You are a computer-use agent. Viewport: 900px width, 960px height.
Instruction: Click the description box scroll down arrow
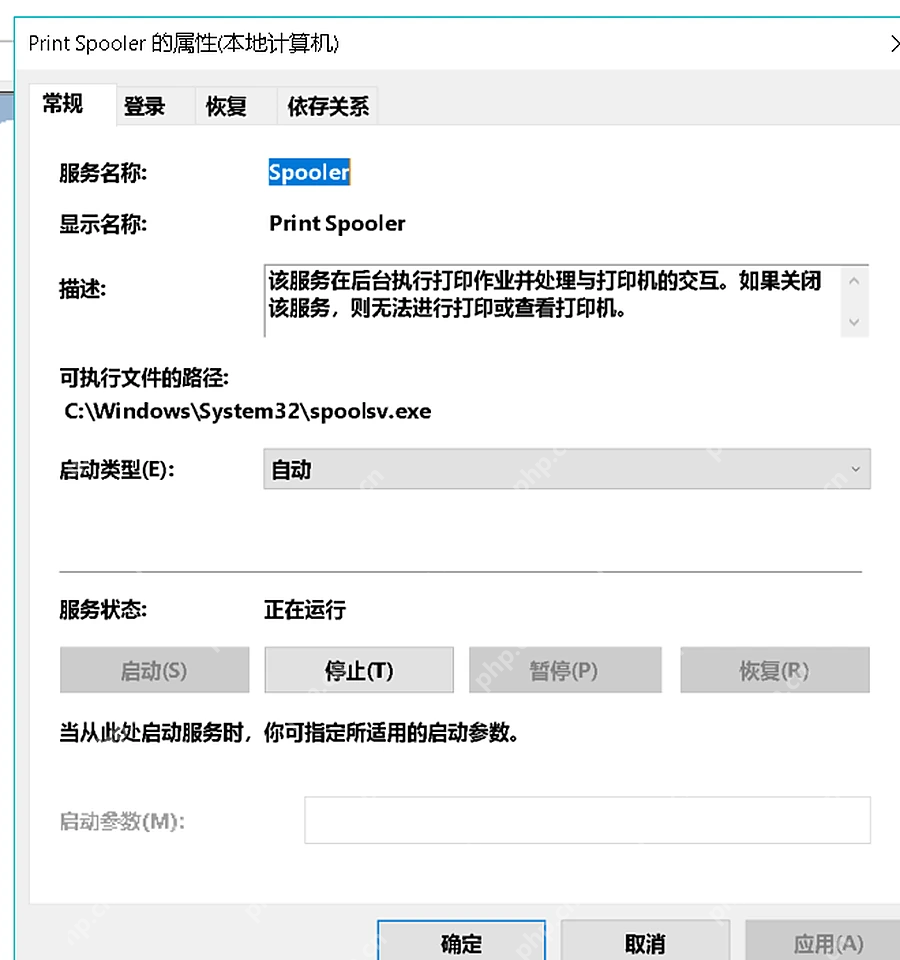(855, 322)
